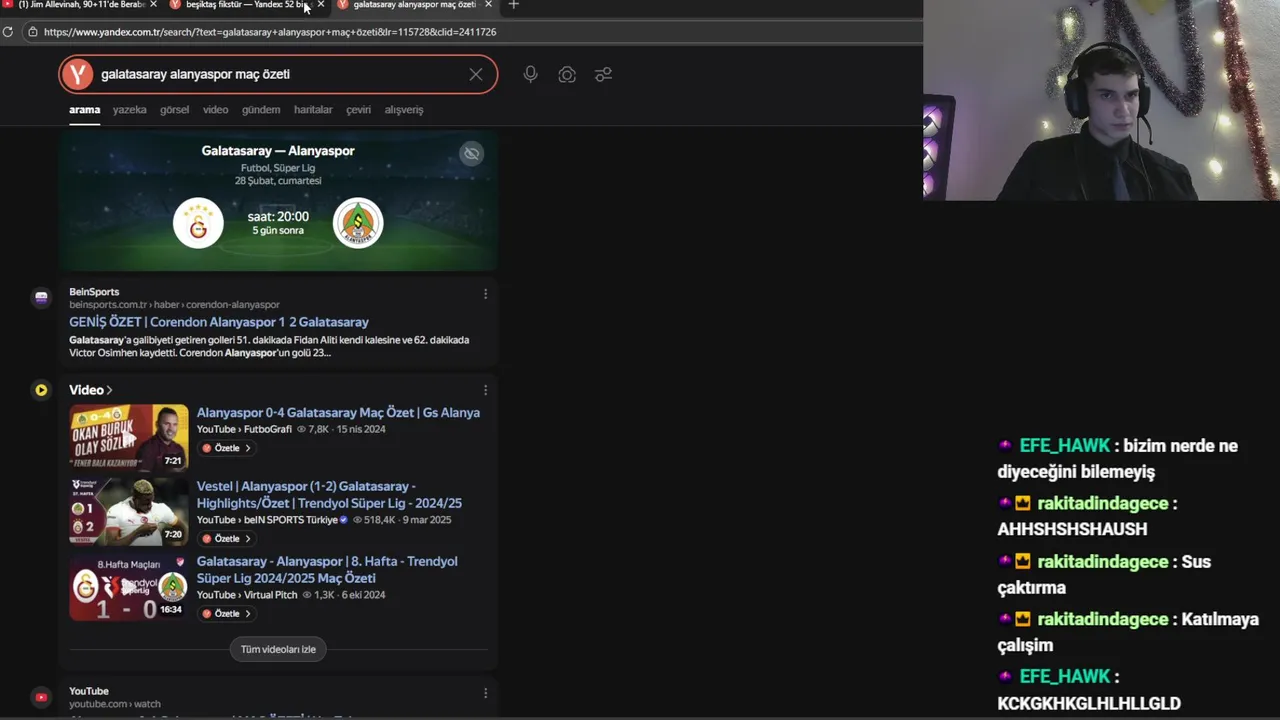The image size is (1280, 720).
Task: Close the galatasaray alanyaspor maç özeti tab
Action: pos(488,5)
